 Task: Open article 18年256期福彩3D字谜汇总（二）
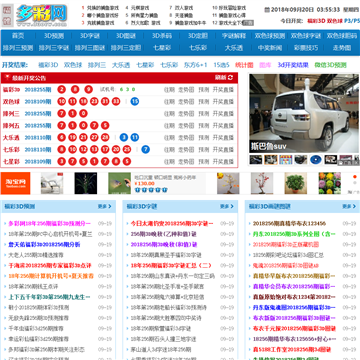pyautogui.click(x=171, y=266)
